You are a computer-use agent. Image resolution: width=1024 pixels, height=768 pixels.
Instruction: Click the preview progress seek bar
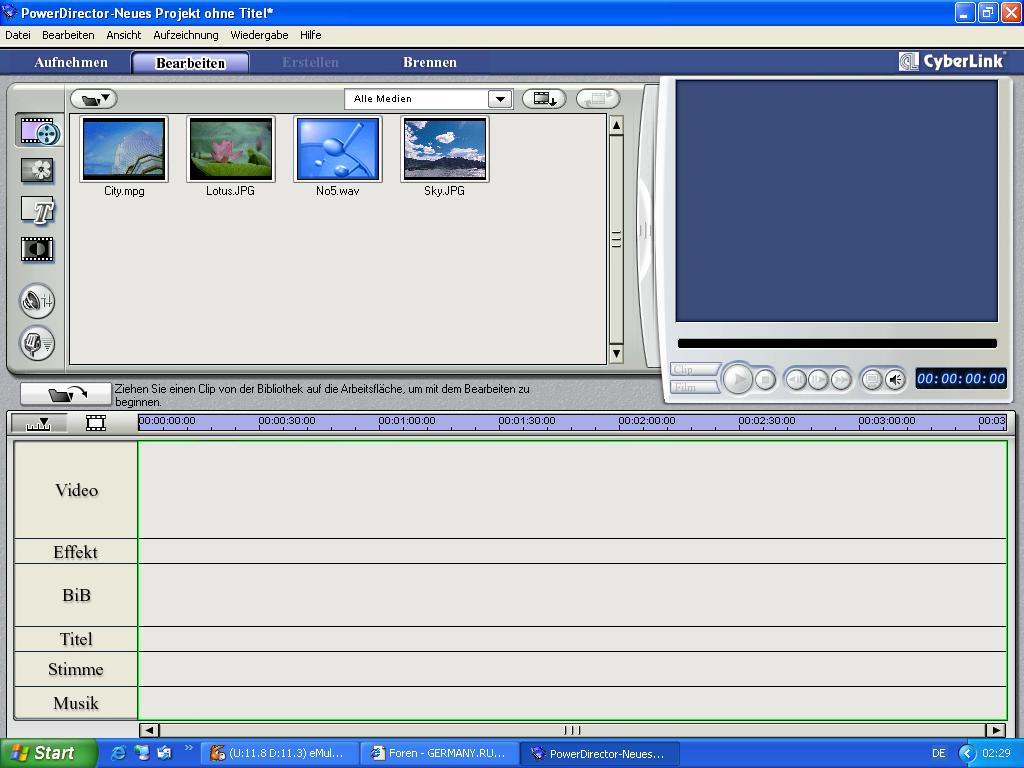pos(837,344)
